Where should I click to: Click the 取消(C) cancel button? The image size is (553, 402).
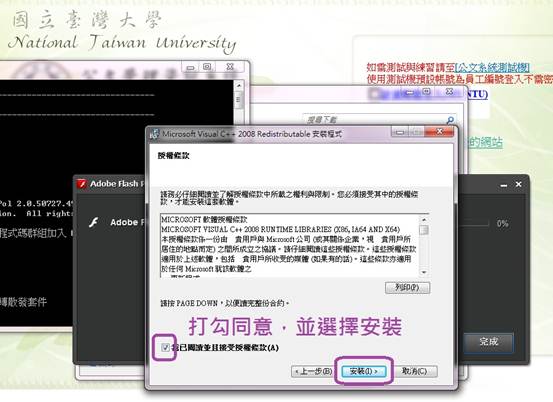click(415, 371)
